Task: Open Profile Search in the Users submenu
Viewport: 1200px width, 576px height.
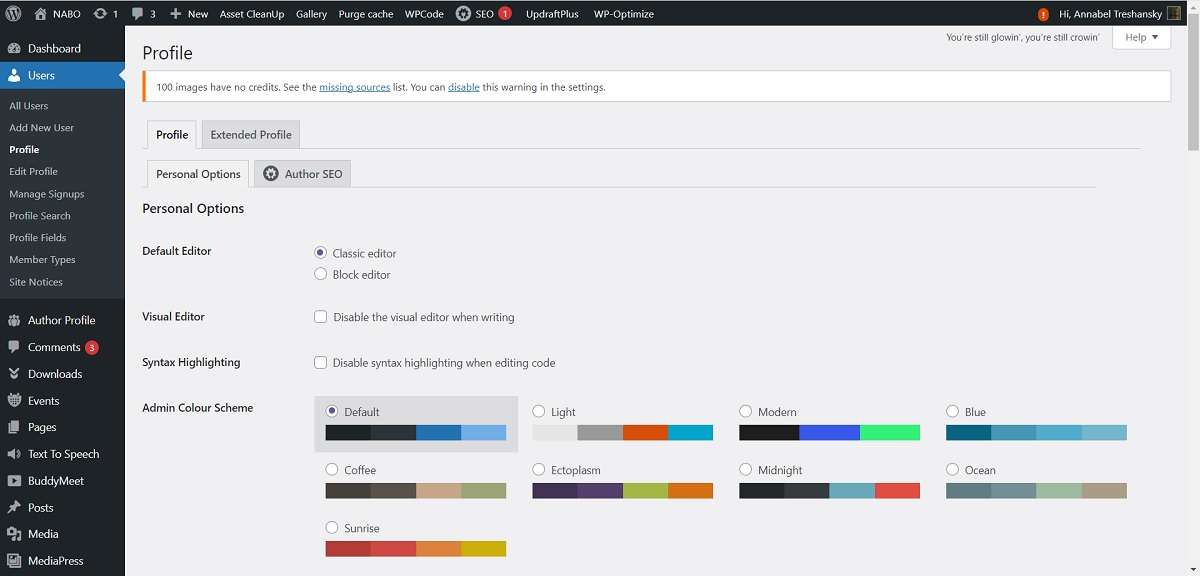Action: tap(40, 216)
